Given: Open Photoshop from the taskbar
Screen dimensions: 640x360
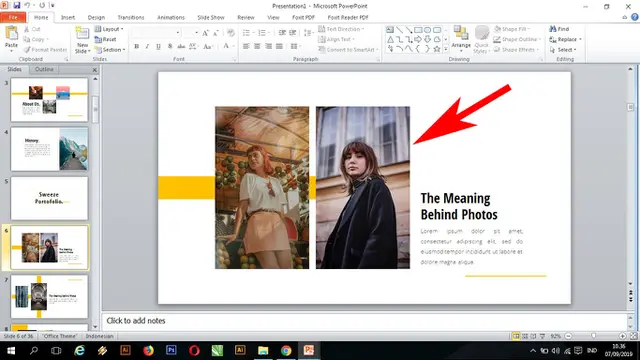Looking at the screenshot, I should click(x=171, y=350).
